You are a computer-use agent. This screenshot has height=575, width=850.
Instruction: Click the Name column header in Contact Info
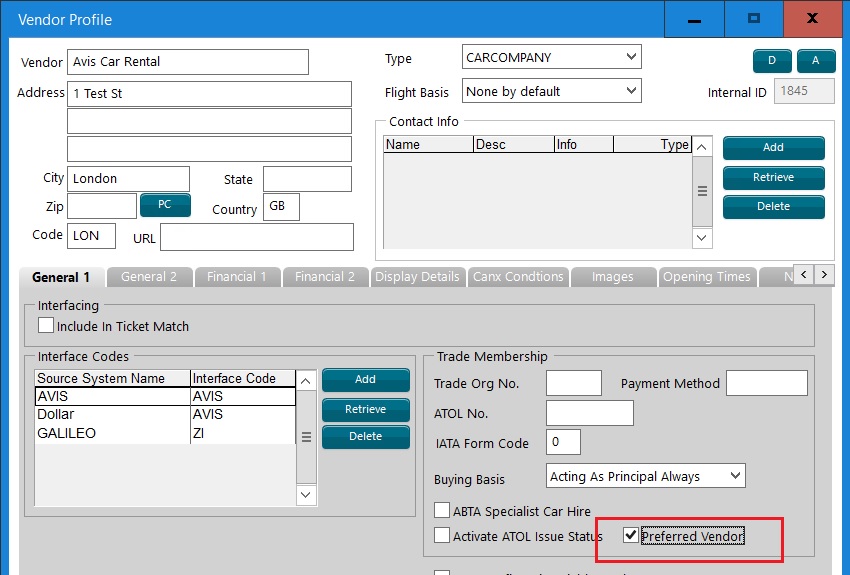(x=428, y=145)
